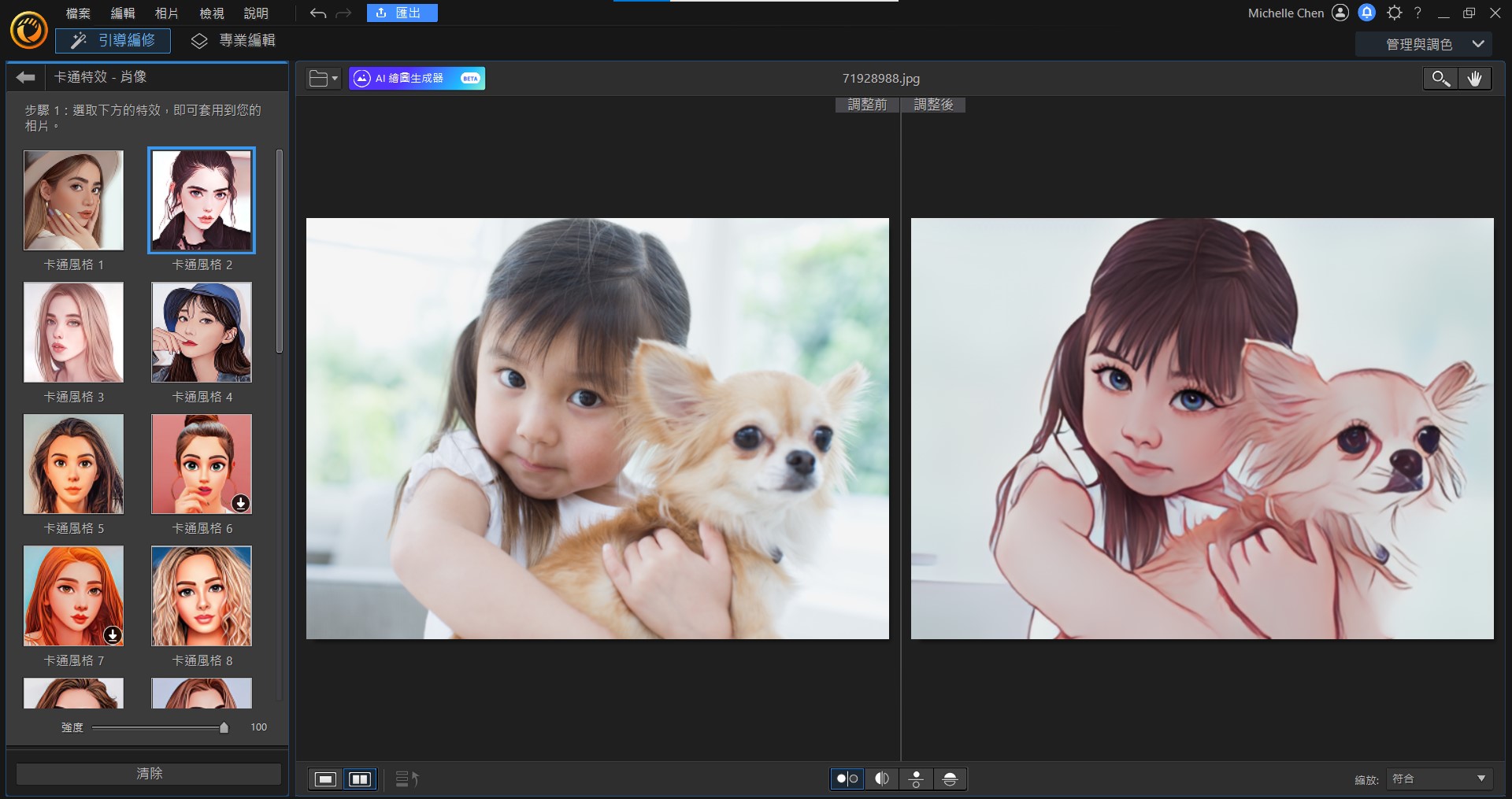
Task: Switch to dual-image compare view
Action: coord(360,779)
